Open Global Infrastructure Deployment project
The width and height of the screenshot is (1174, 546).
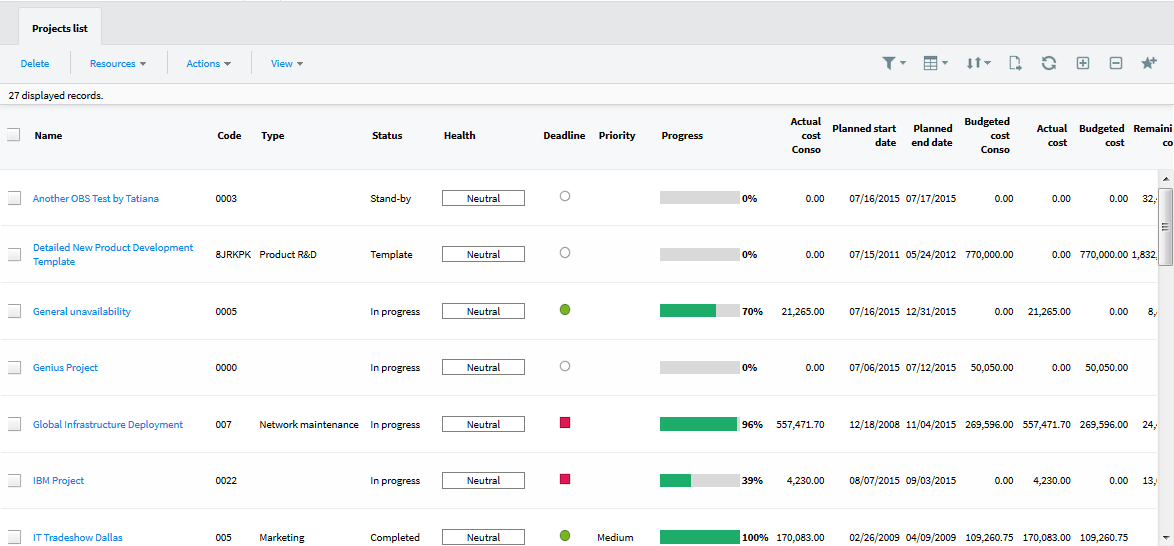point(108,424)
